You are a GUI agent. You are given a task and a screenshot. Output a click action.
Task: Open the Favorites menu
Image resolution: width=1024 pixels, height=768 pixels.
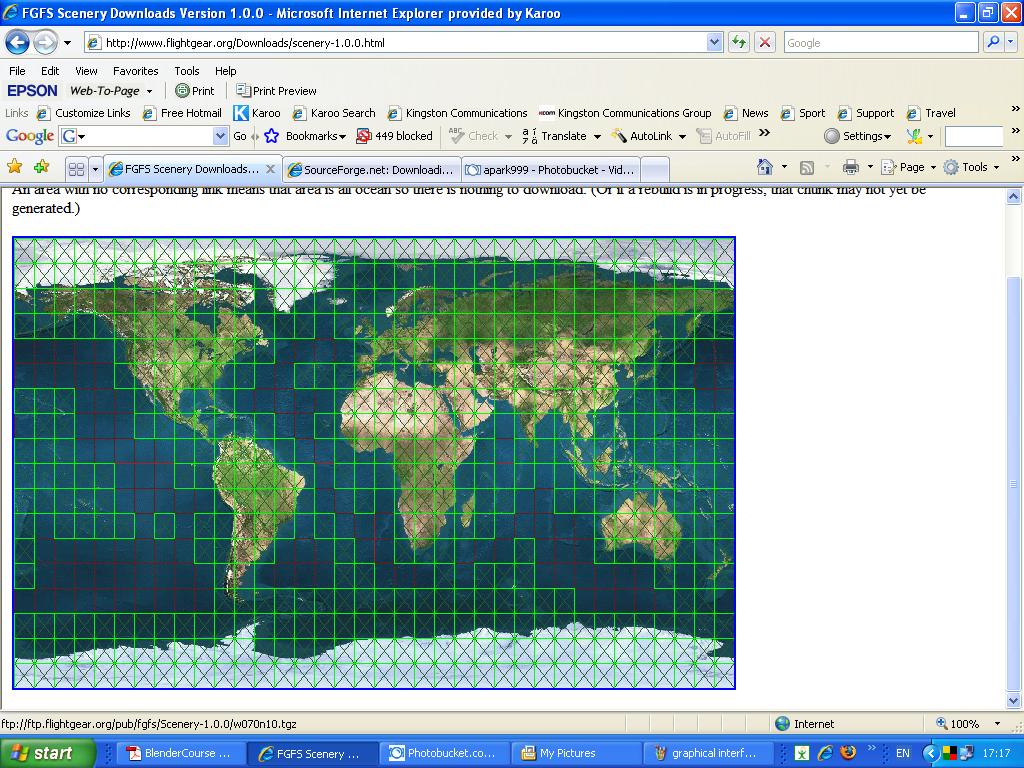tap(135, 71)
